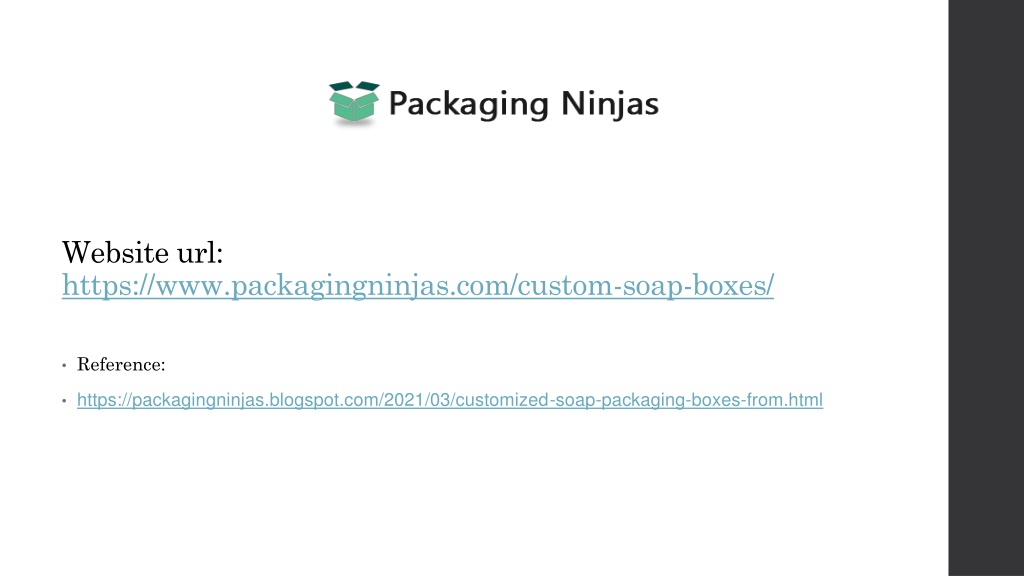
Task: Click the bullet point before "Reference:"
Action: click(x=64, y=365)
